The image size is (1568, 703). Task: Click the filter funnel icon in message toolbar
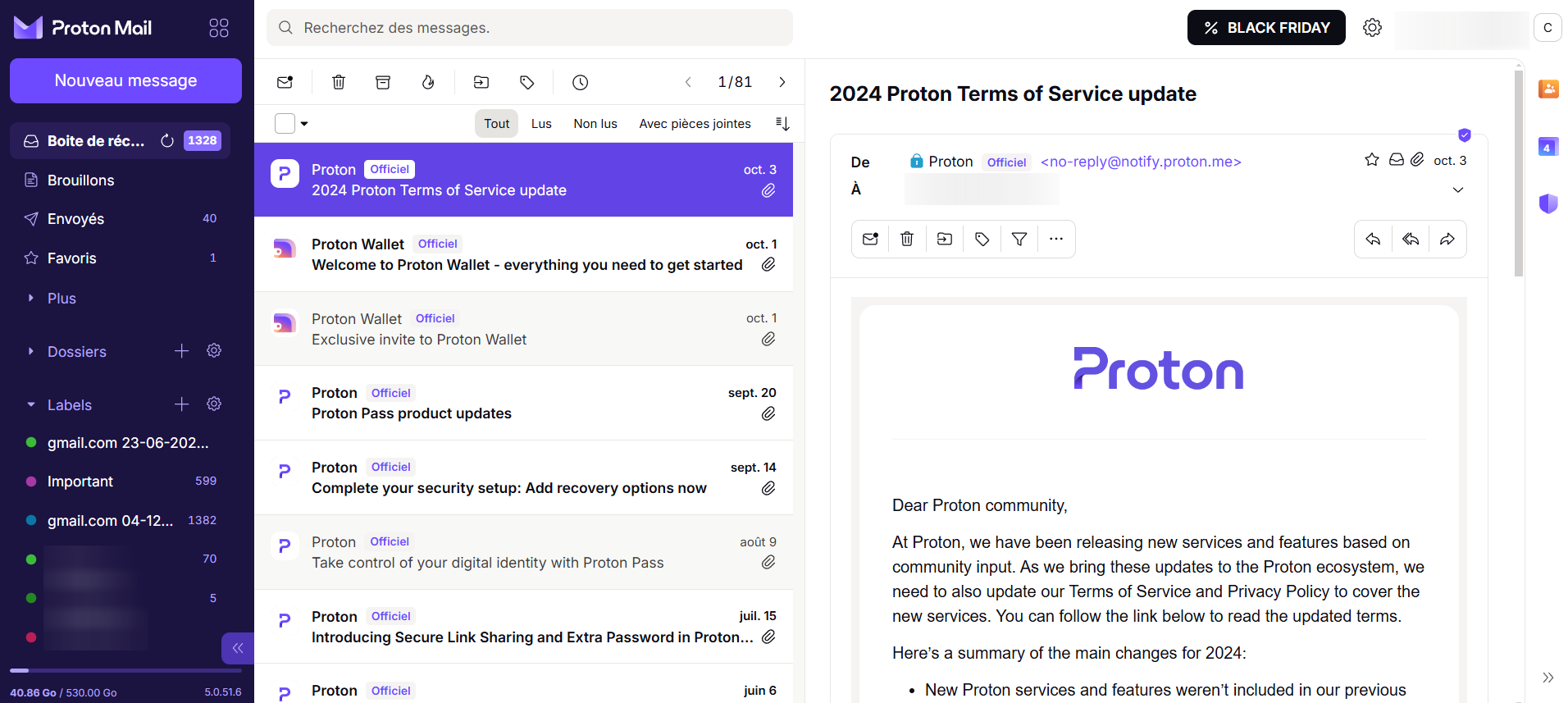[1019, 240]
